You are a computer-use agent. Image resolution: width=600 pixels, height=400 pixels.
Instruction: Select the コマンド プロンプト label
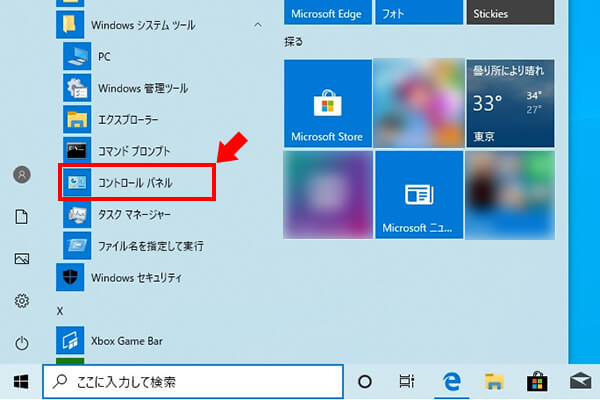pyautogui.click(x=134, y=151)
